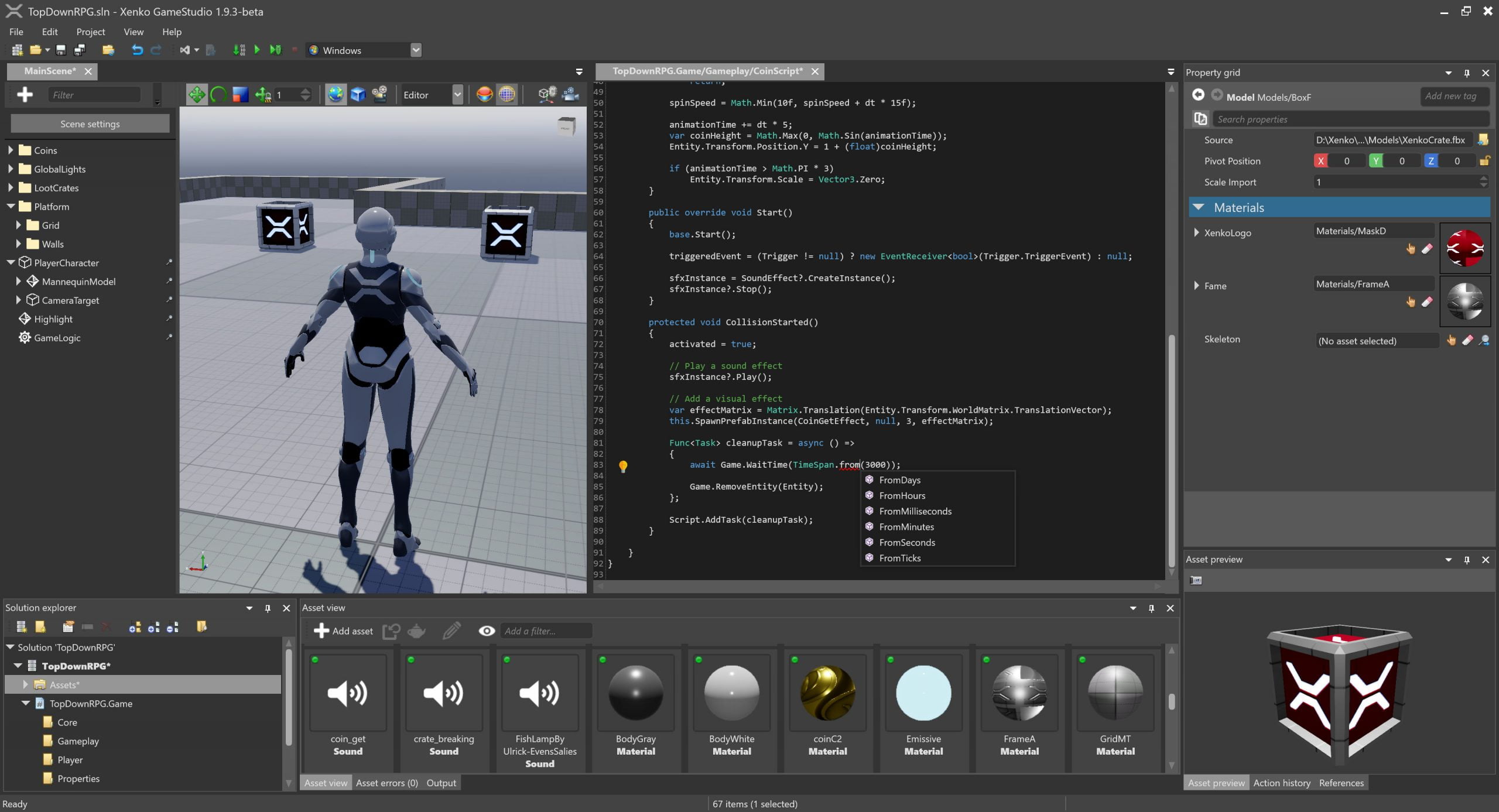The height and width of the screenshot is (812, 1499).
Task: Pin the Property grid panel
Action: tap(1466, 73)
